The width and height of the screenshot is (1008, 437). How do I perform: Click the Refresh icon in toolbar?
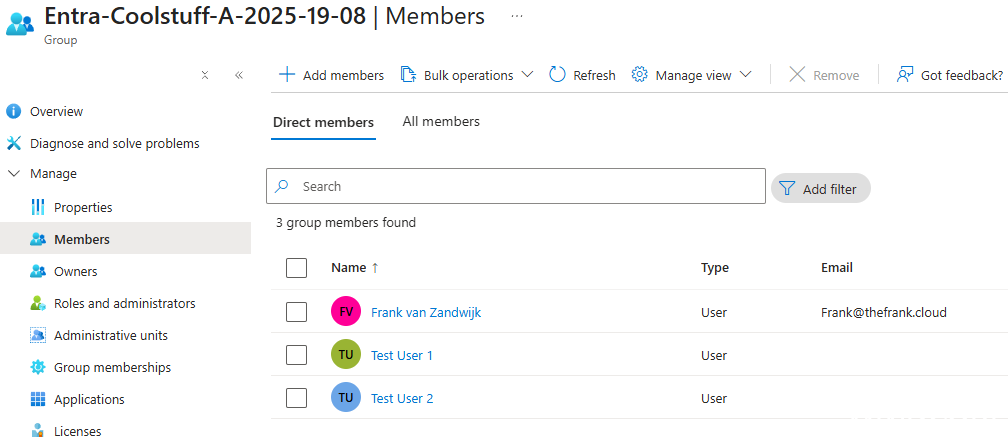coord(558,75)
